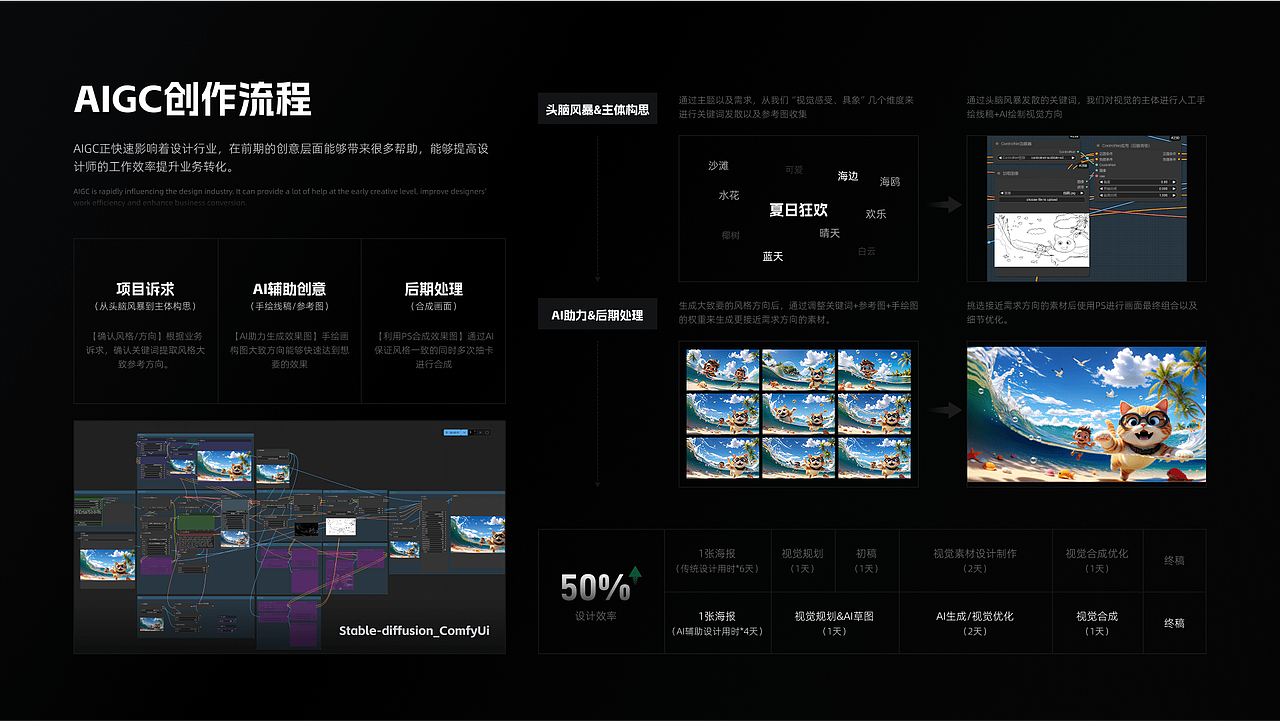
Task: Click the 视觉合成优化 (1天) cell
Action: (x=1097, y=561)
